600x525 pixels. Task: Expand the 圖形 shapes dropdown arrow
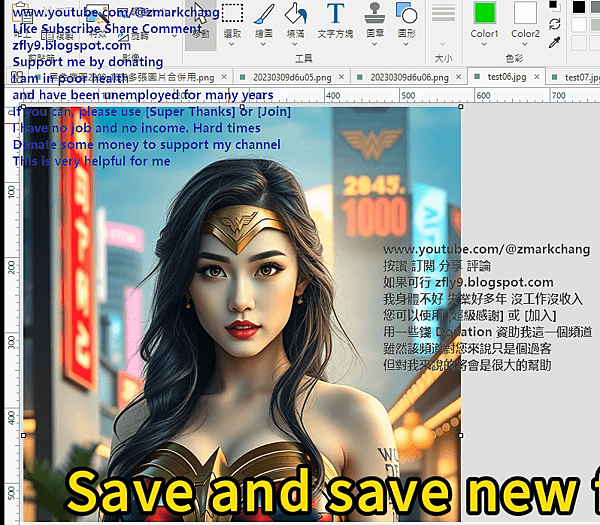(406, 44)
